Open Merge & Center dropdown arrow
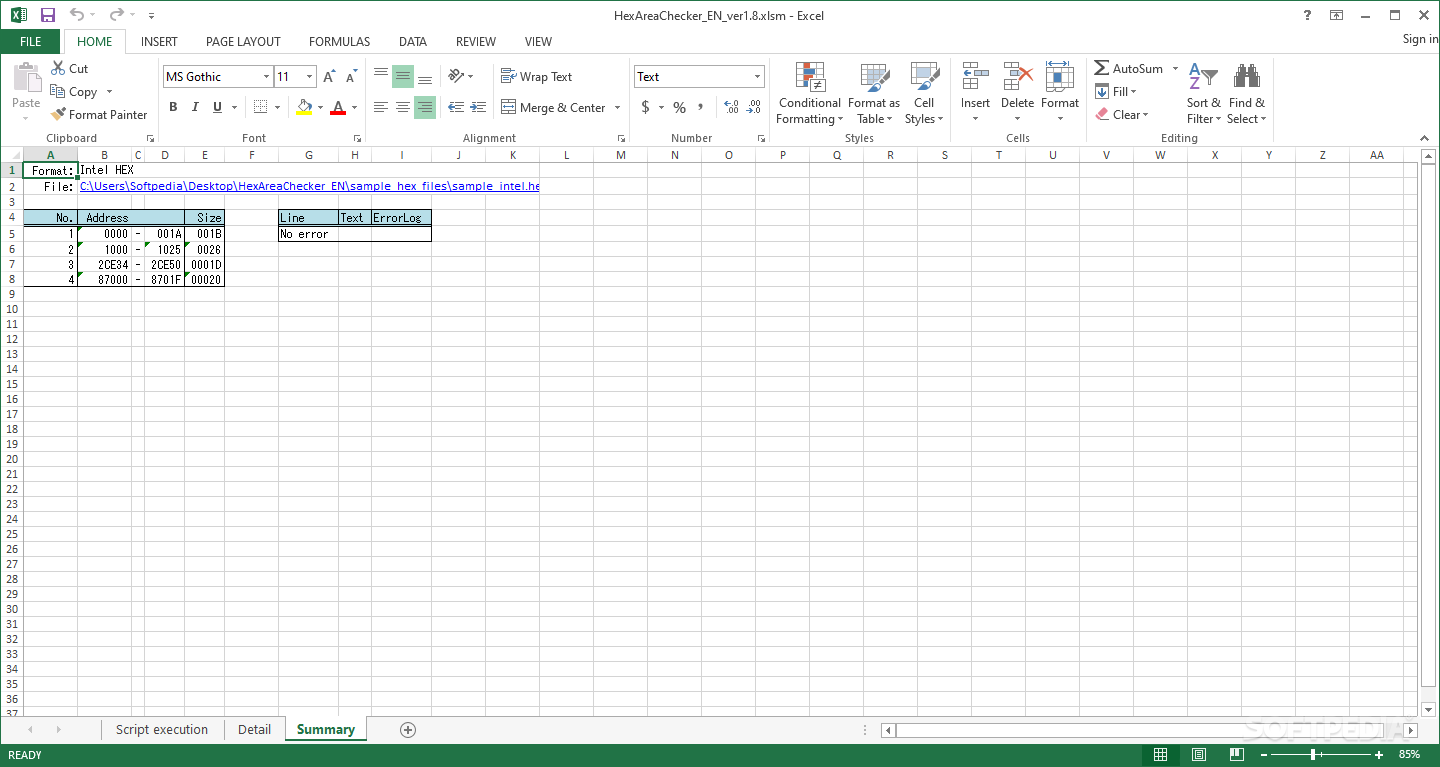This screenshot has width=1440, height=767. click(617, 108)
